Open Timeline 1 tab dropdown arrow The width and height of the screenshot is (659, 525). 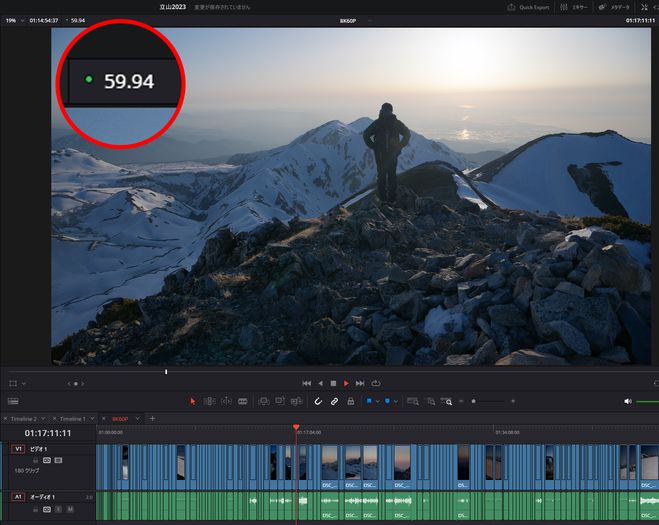pos(92,419)
